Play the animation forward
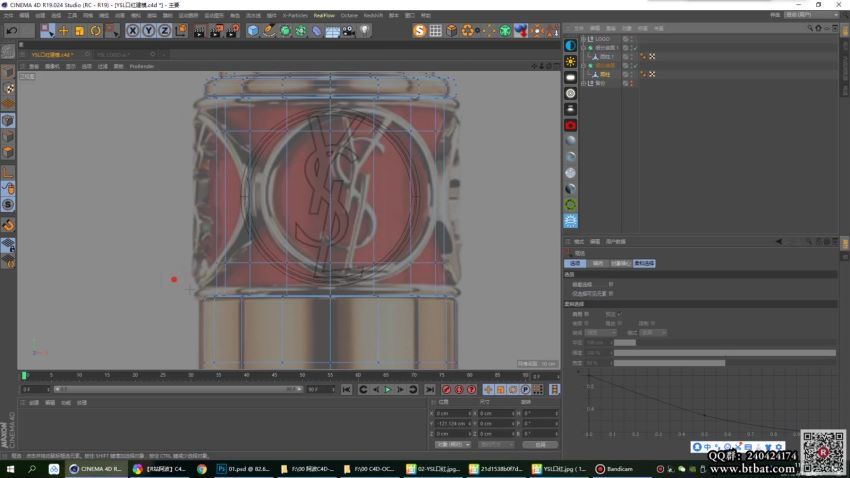850x478 pixels. 388,390
